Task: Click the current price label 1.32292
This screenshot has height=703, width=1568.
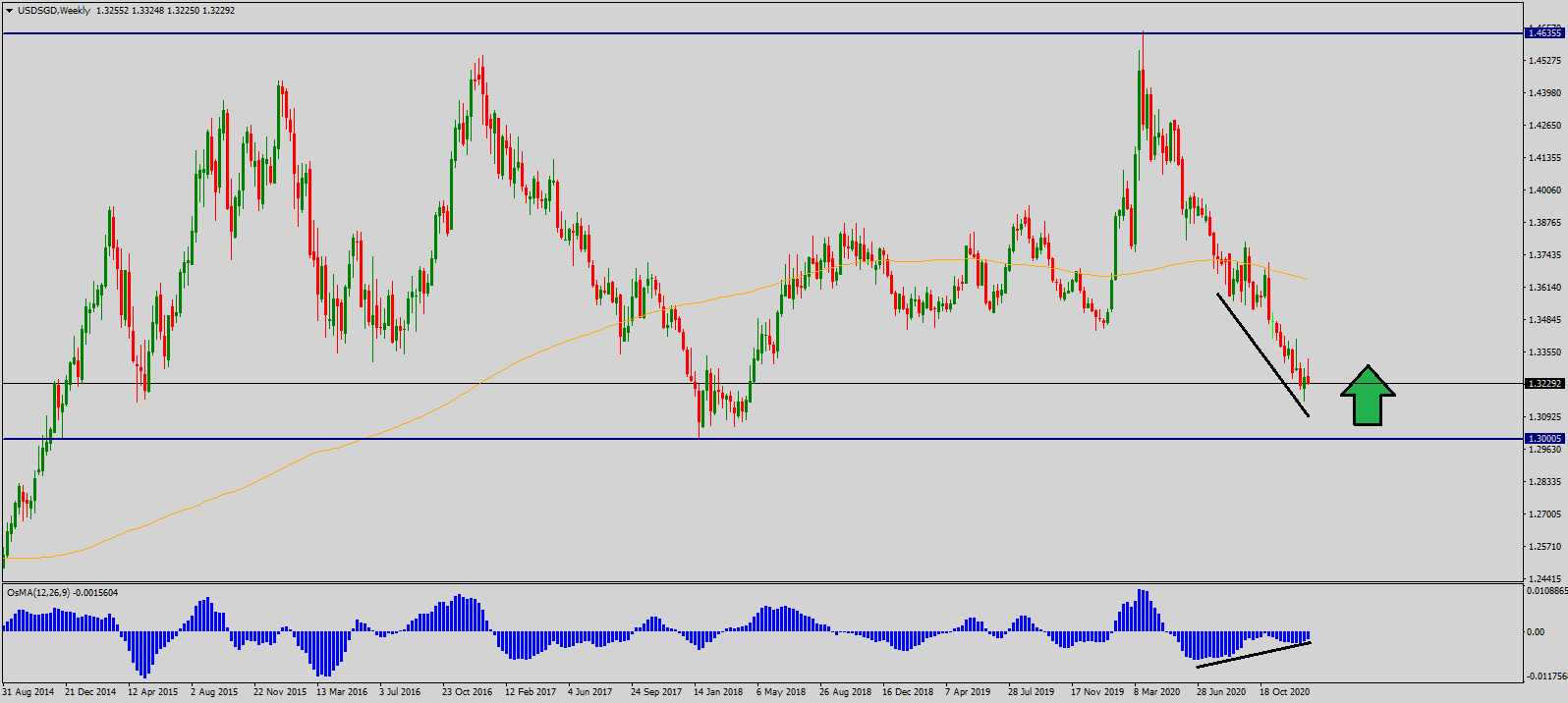Action: 1544,384
